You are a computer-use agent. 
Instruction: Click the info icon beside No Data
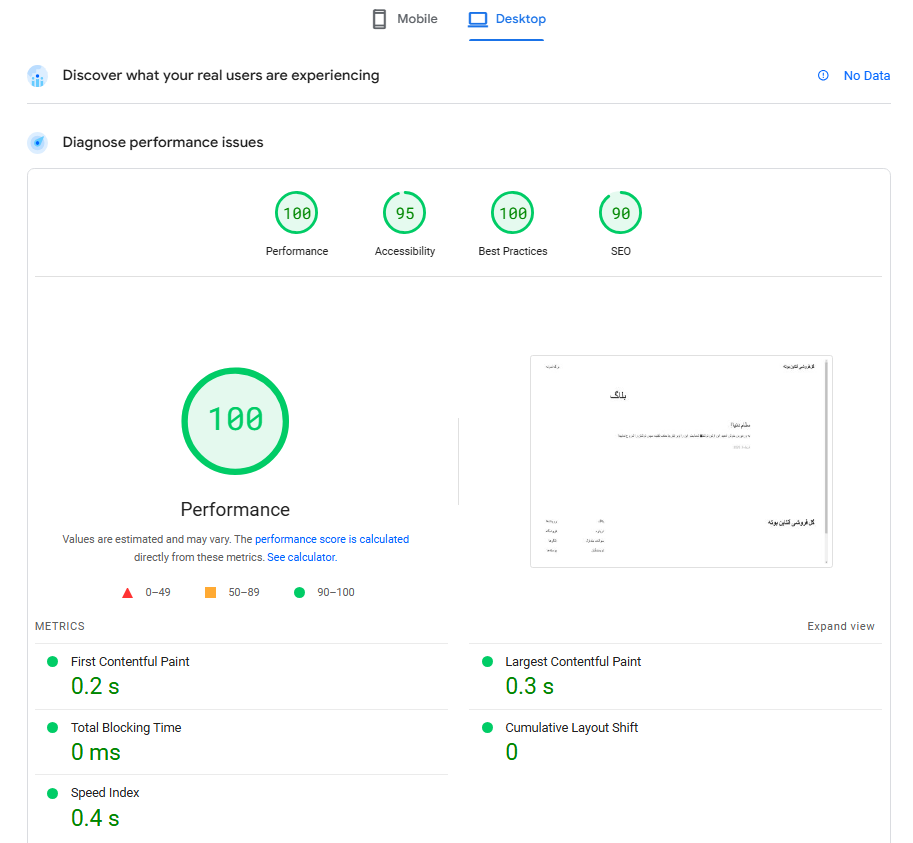coord(823,75)
